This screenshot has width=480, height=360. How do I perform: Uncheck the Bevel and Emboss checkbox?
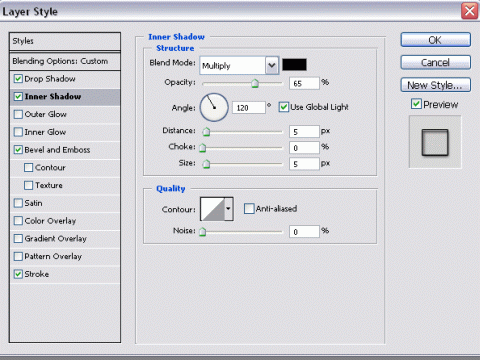point(18,150)
